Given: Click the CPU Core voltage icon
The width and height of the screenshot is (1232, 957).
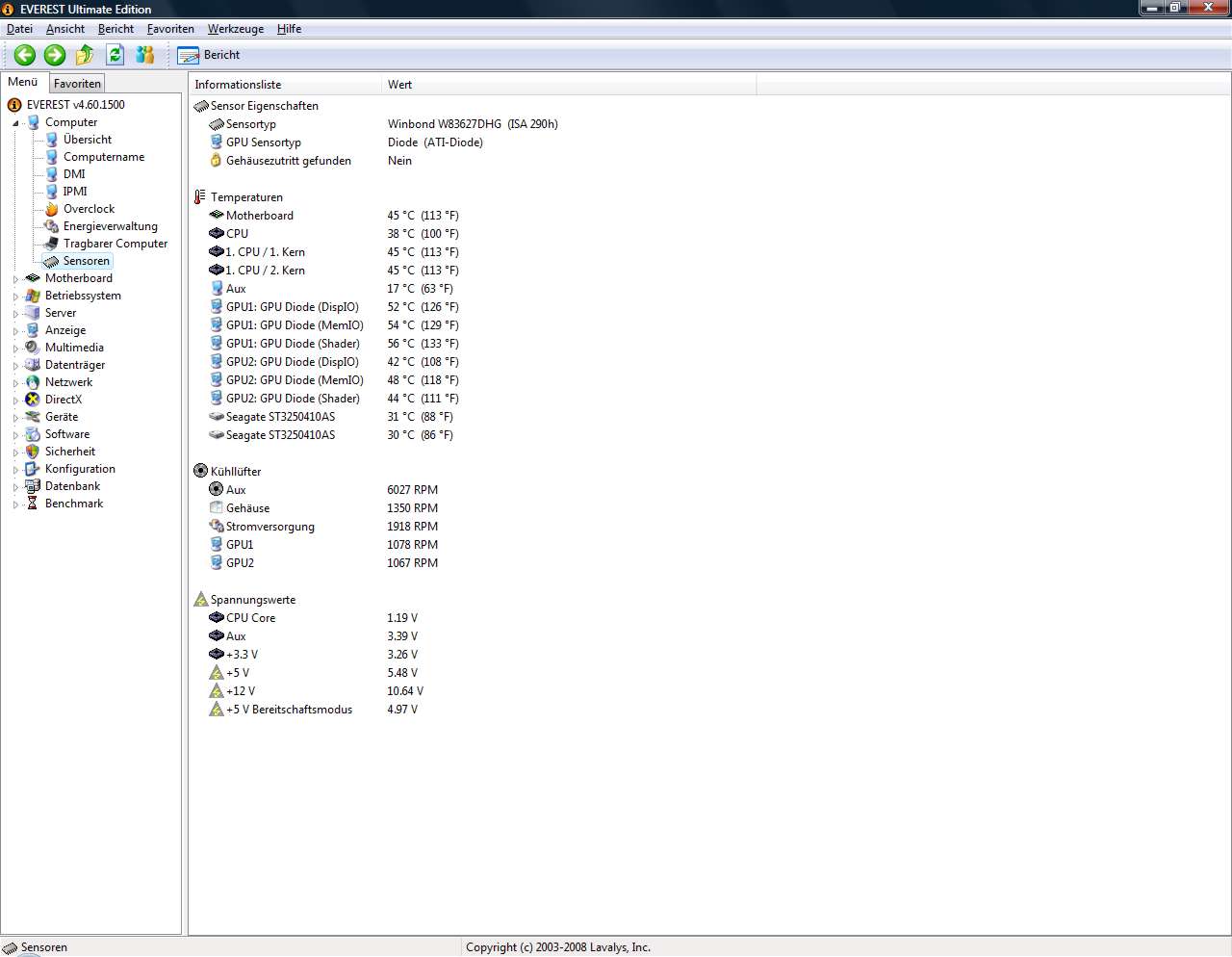Looking at the screenshot, I should coord(217,618).
